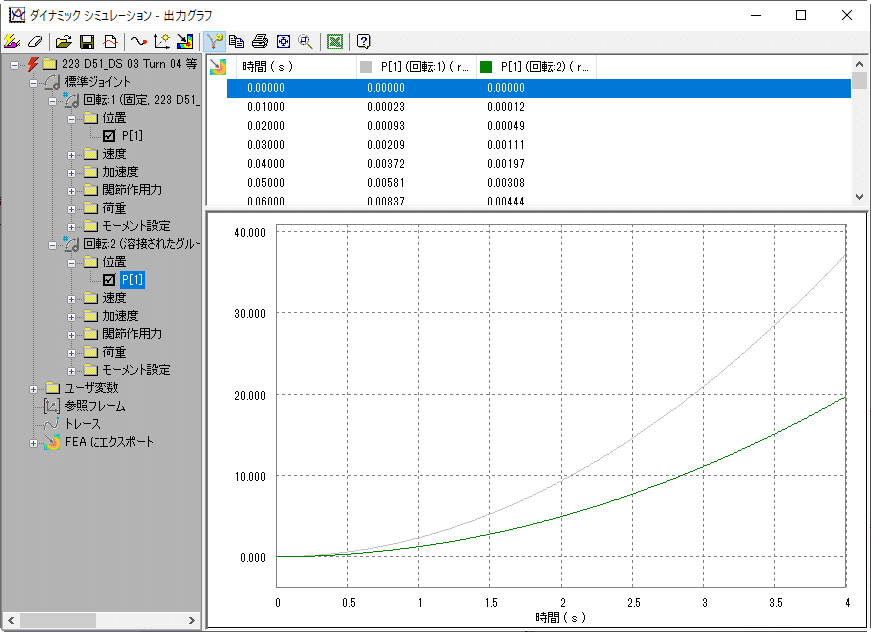The width and height of the screenshot is (871, 632).
Task: Collapse the root 223 D51_DS tree node
Action: 14,65
